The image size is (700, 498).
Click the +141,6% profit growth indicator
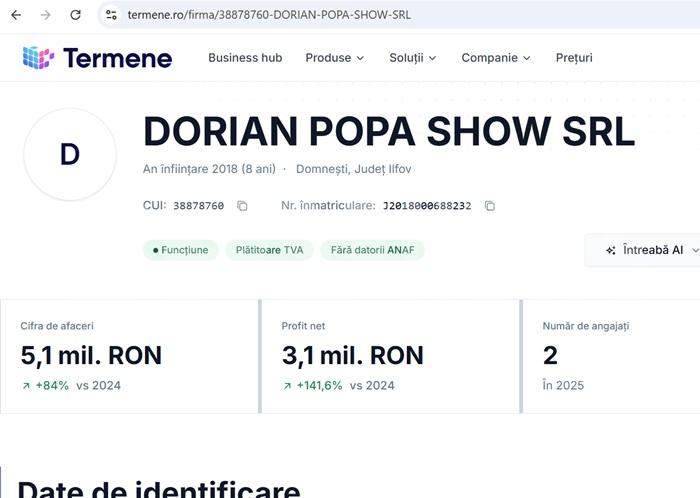(313, 386)
